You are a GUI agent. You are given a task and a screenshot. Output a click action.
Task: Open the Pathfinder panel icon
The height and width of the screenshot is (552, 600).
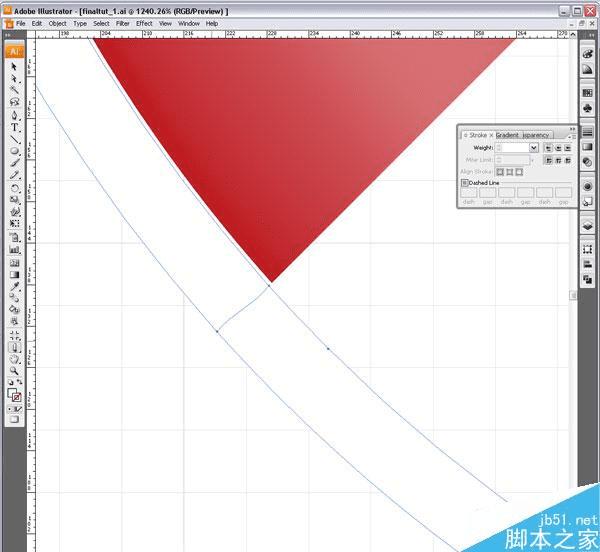pyautogui.click(x=587, y=280)
